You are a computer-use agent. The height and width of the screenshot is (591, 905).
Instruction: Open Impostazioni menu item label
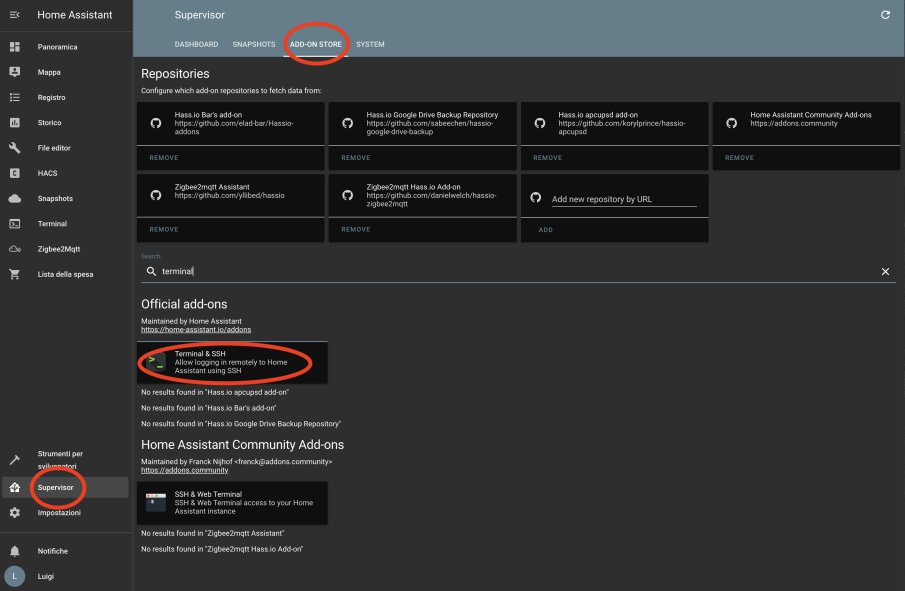[x=59, y=513]
